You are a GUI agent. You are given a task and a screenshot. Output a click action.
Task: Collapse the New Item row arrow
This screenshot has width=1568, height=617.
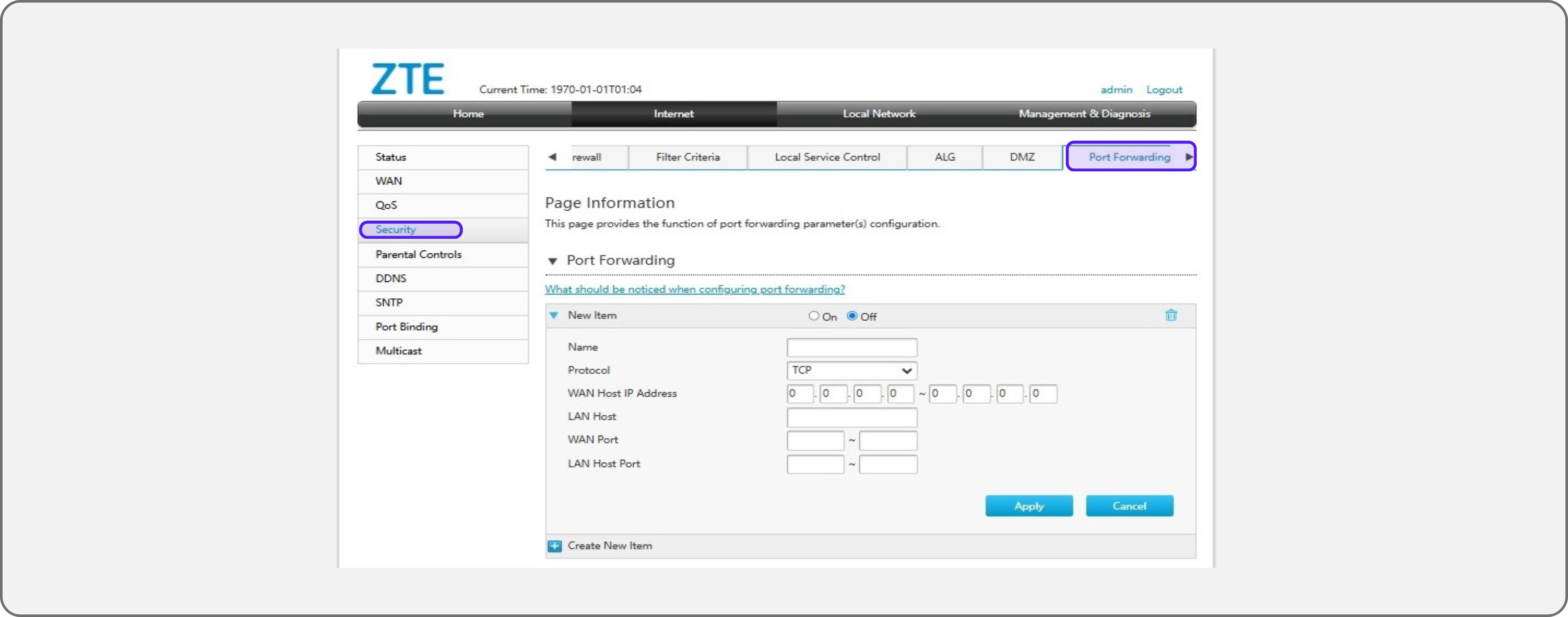[553, 315]
